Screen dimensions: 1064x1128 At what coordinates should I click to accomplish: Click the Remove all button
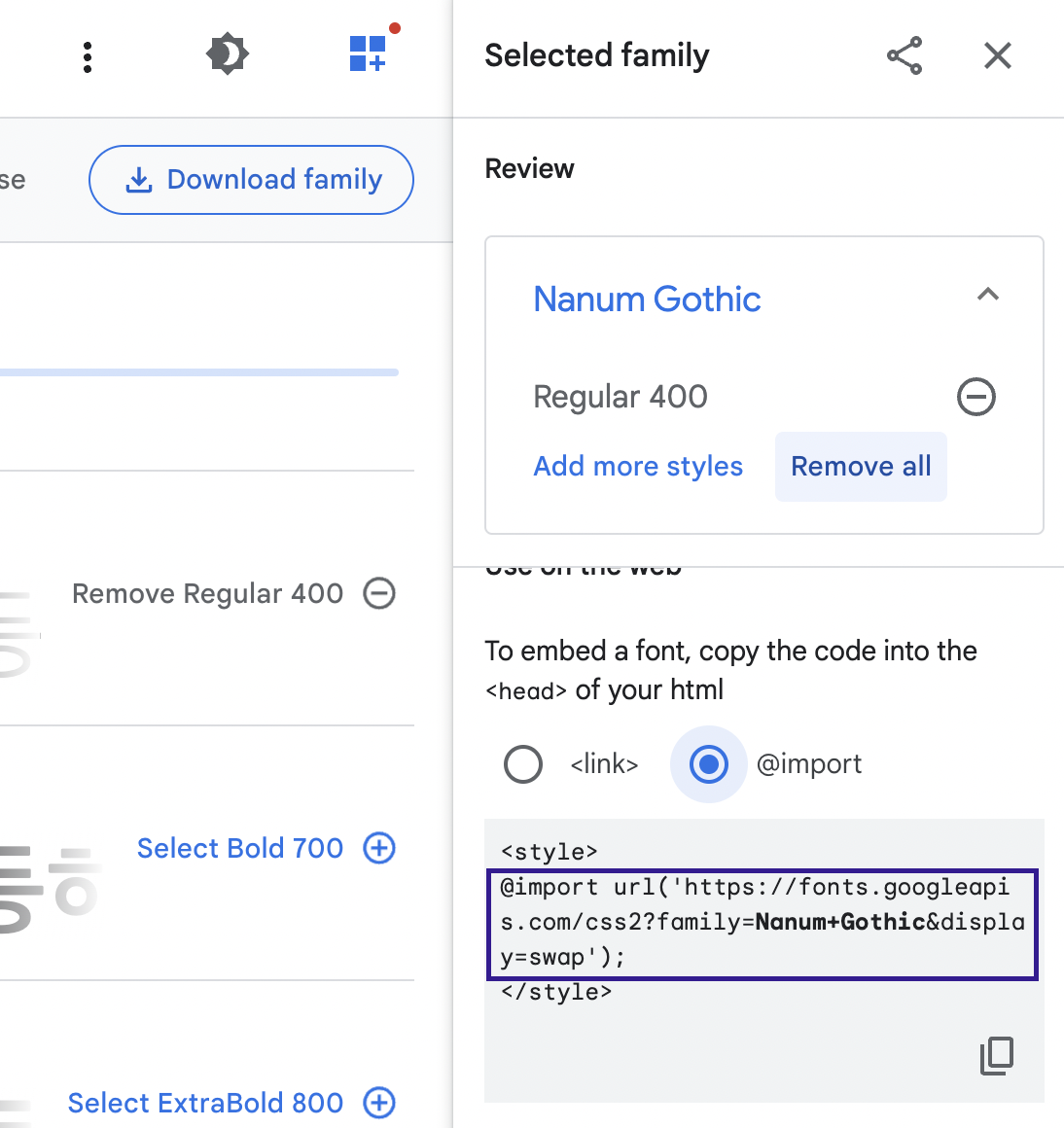click(x=861, y=466)
